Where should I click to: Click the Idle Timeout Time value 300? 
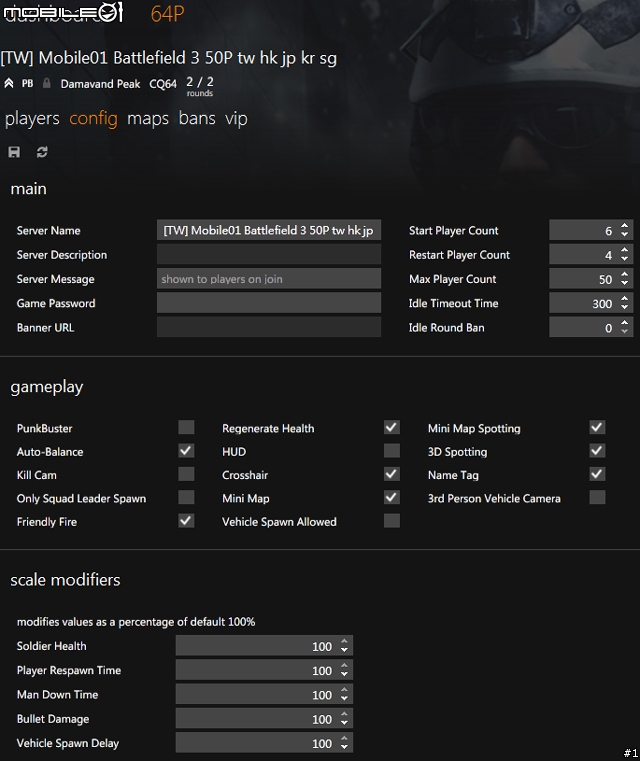click(602, 303)
